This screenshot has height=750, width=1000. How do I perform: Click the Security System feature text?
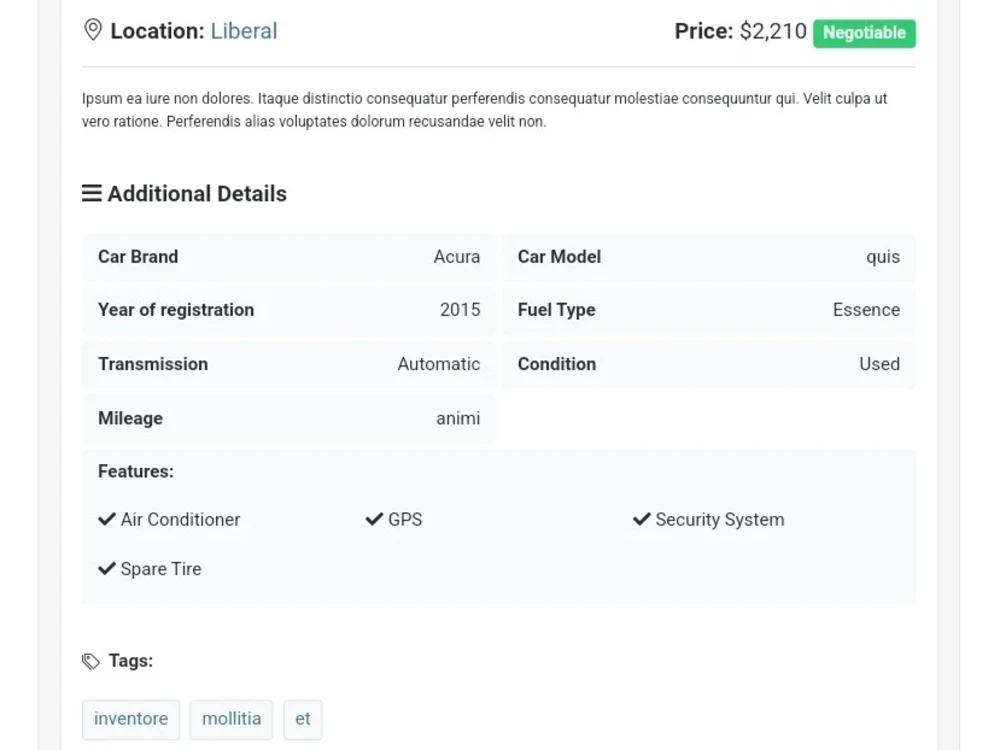coord(720,520)
